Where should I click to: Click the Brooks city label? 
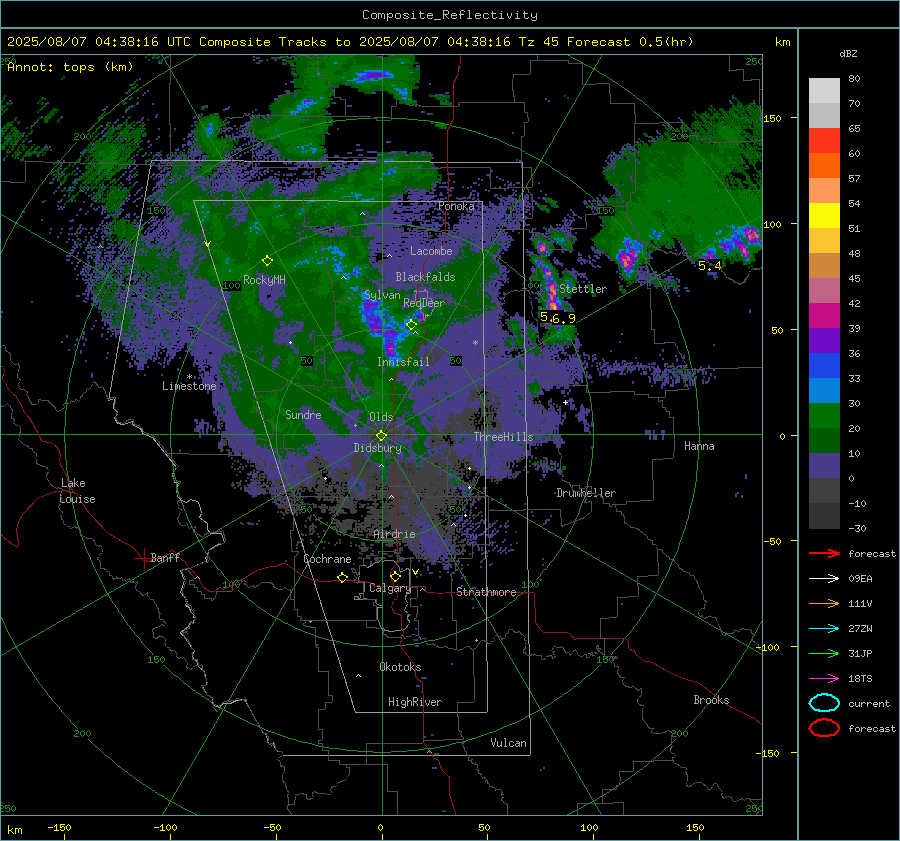click(x=711, y=700)
